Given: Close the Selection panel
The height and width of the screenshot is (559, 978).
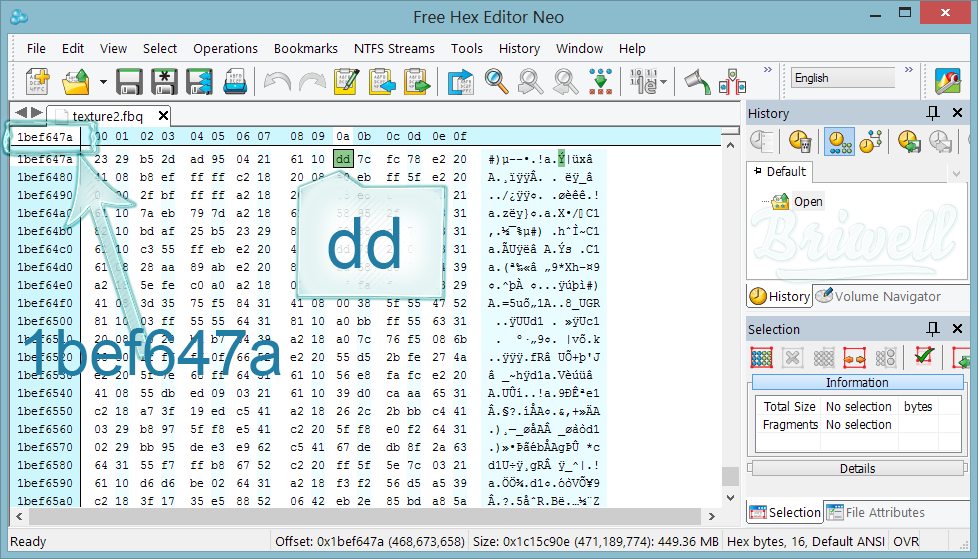Looking at the screenshot, I should coord(957,329).
